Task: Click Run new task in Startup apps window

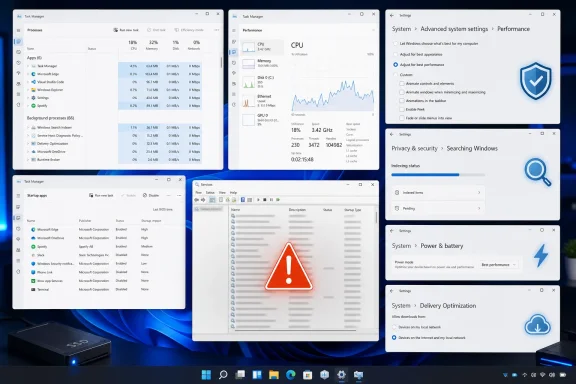Action: (x=101, y=195)
